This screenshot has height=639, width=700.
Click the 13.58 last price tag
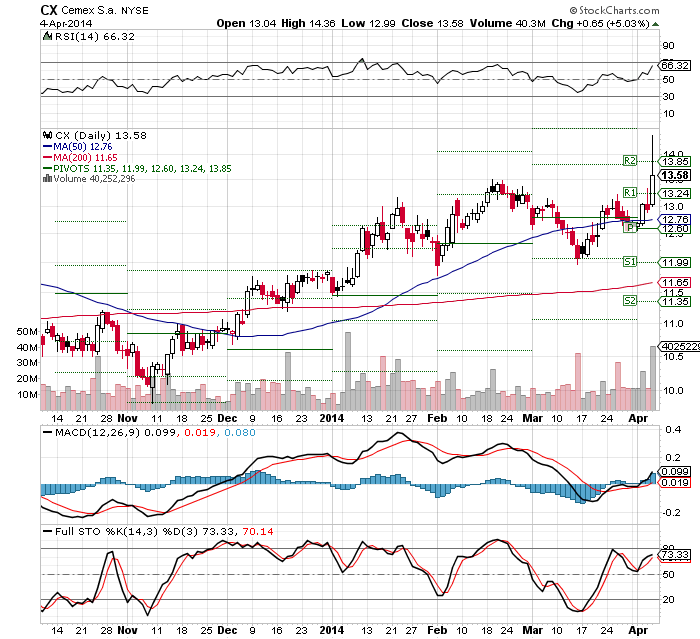[x=675, y=175]
